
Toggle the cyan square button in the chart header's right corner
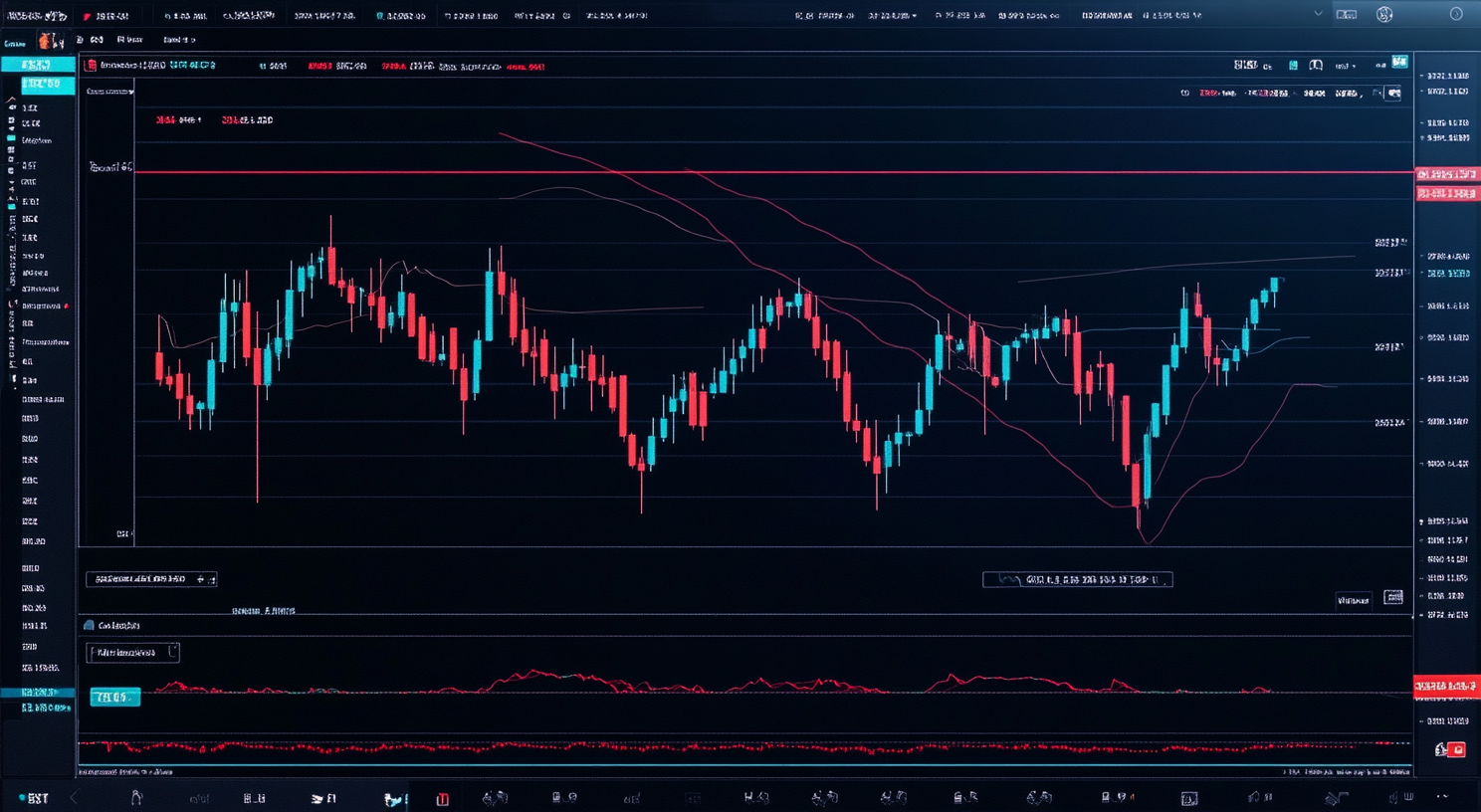click(1399, 63)
